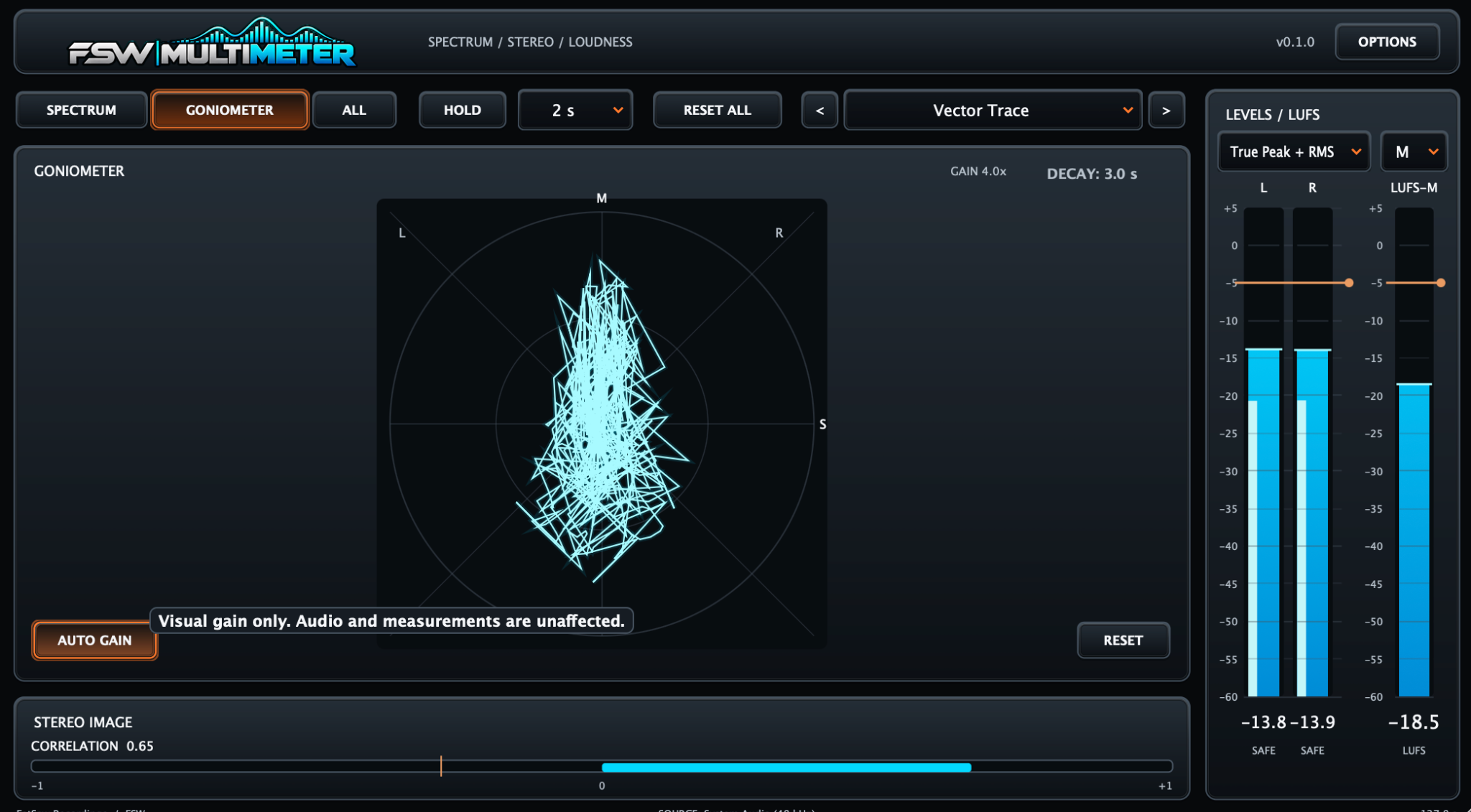Adjust the LUFS-M target slider handle
This screenshot has width=1471, height=812.
[x=1441, y=283]
